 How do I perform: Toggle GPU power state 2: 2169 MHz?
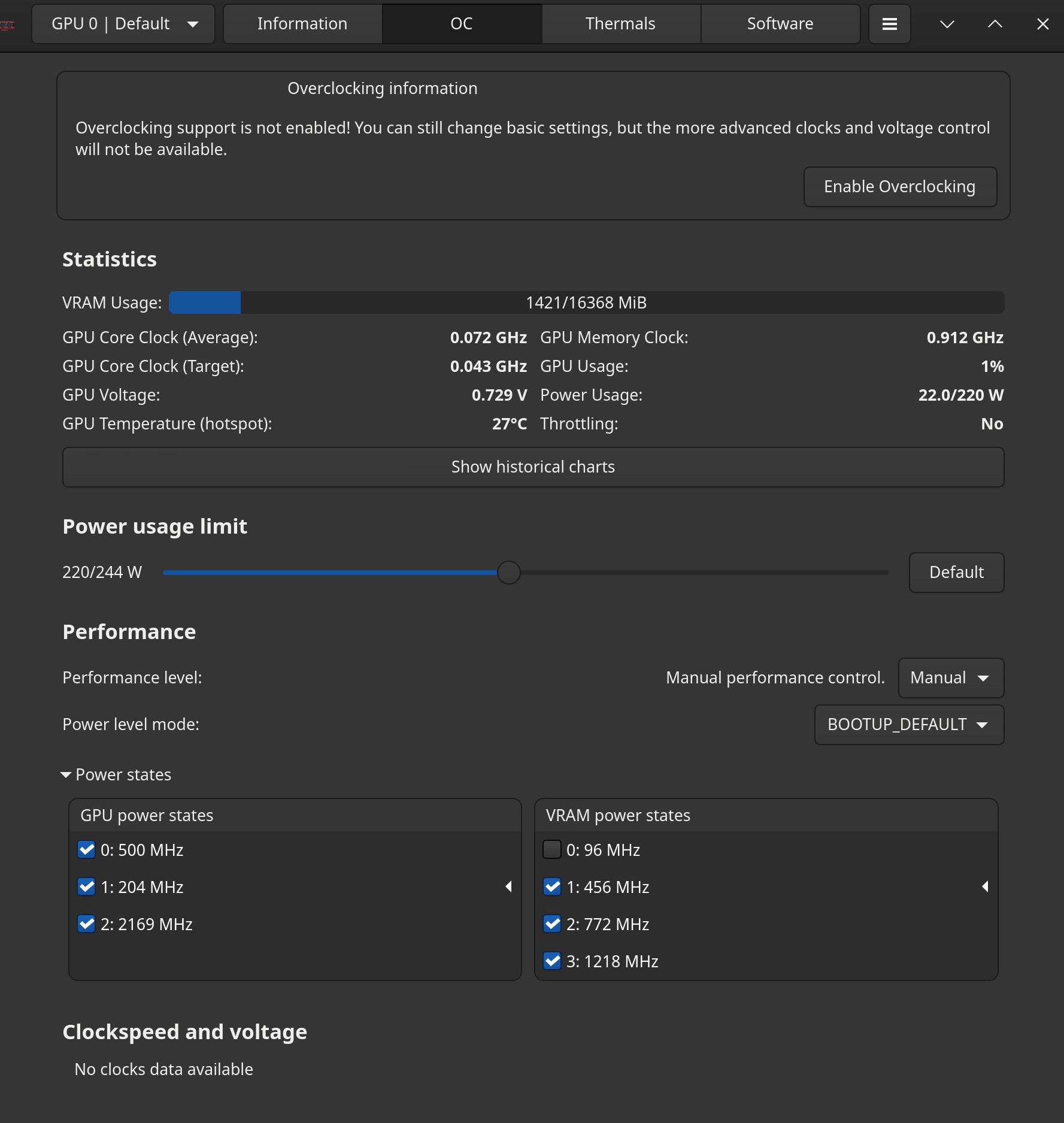point(87,924)
